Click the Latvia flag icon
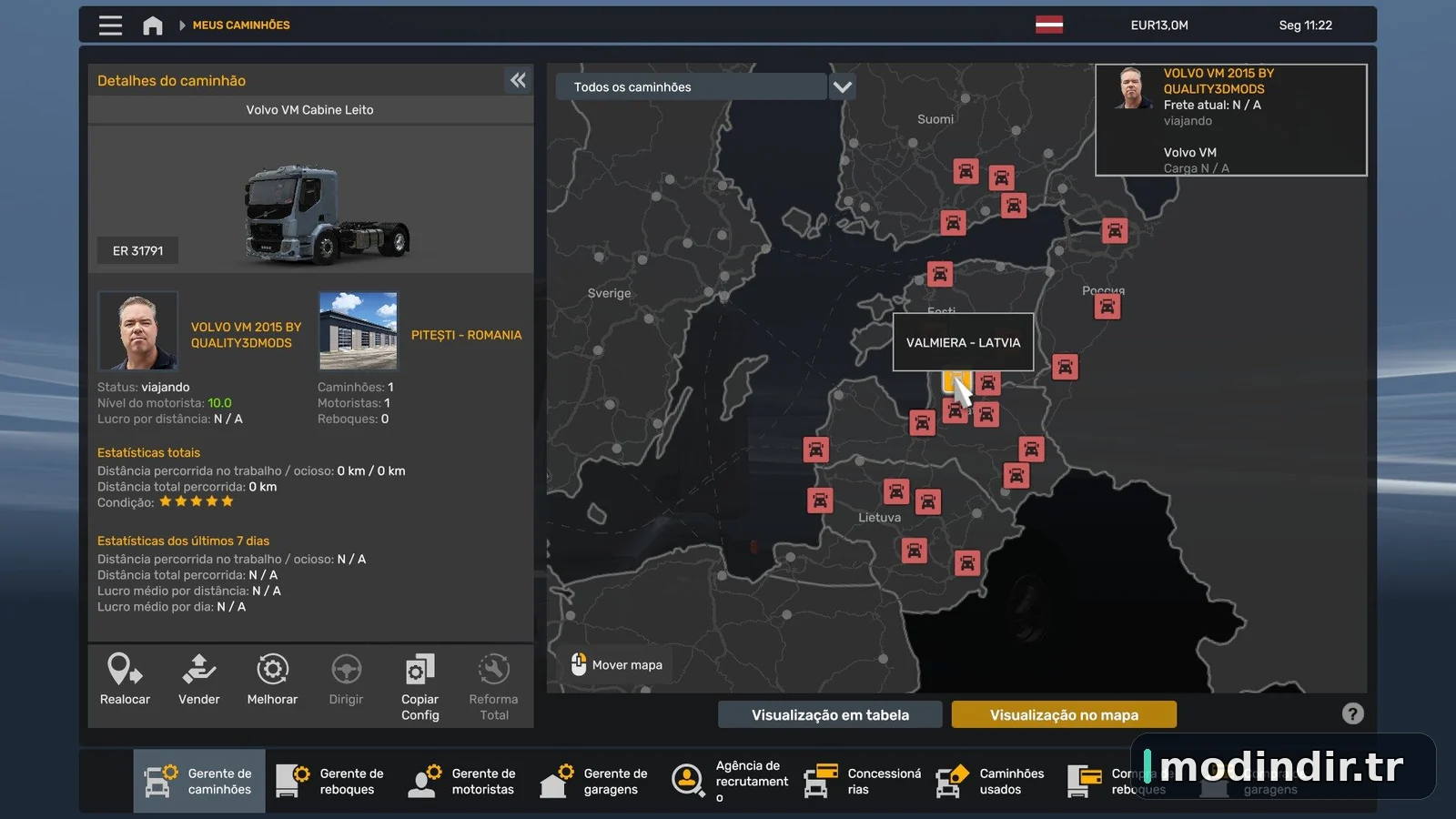This screenshot has width=1456, height=819. [1049, 25]
